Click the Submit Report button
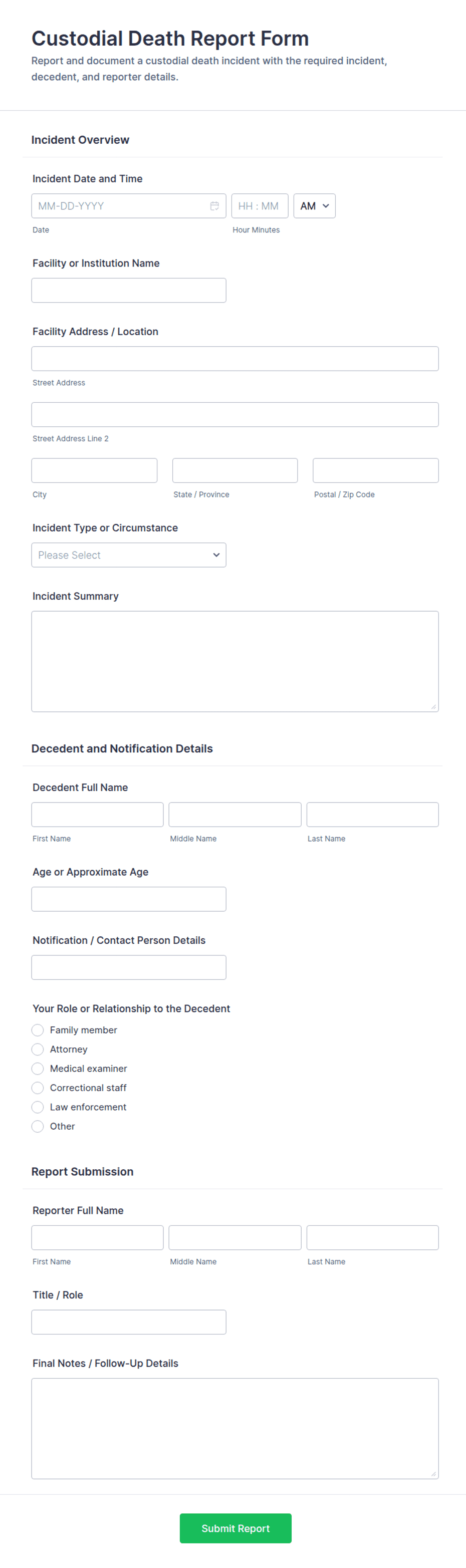Image resolution: width=466 pixels, height=1568 pixels. pyautogui.click(x=235, y=1528)
